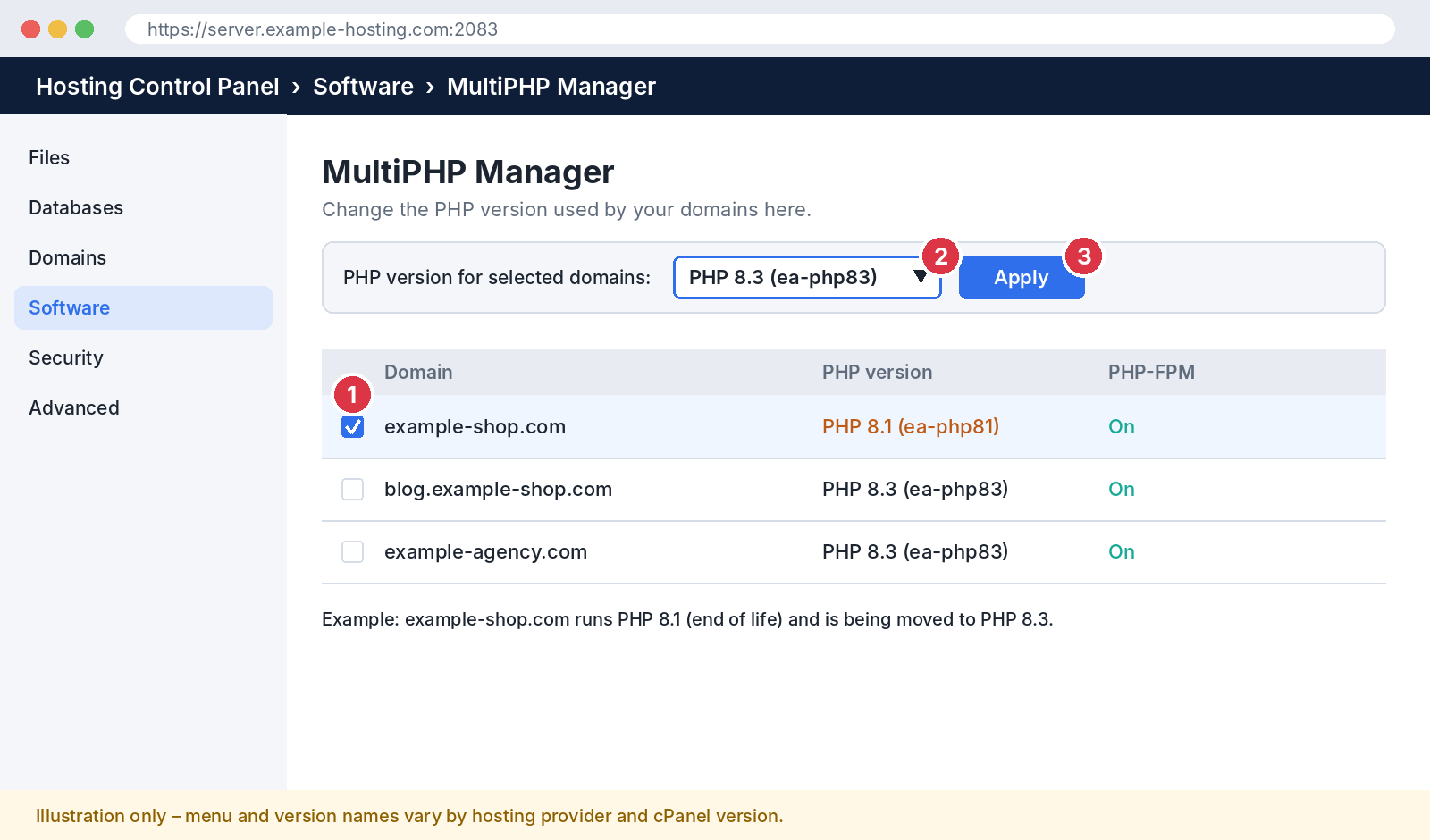The height and width of the screenshot is (840, 1430).
Task: Open Databases in the sidebar
Action: (x=143, y=207)
